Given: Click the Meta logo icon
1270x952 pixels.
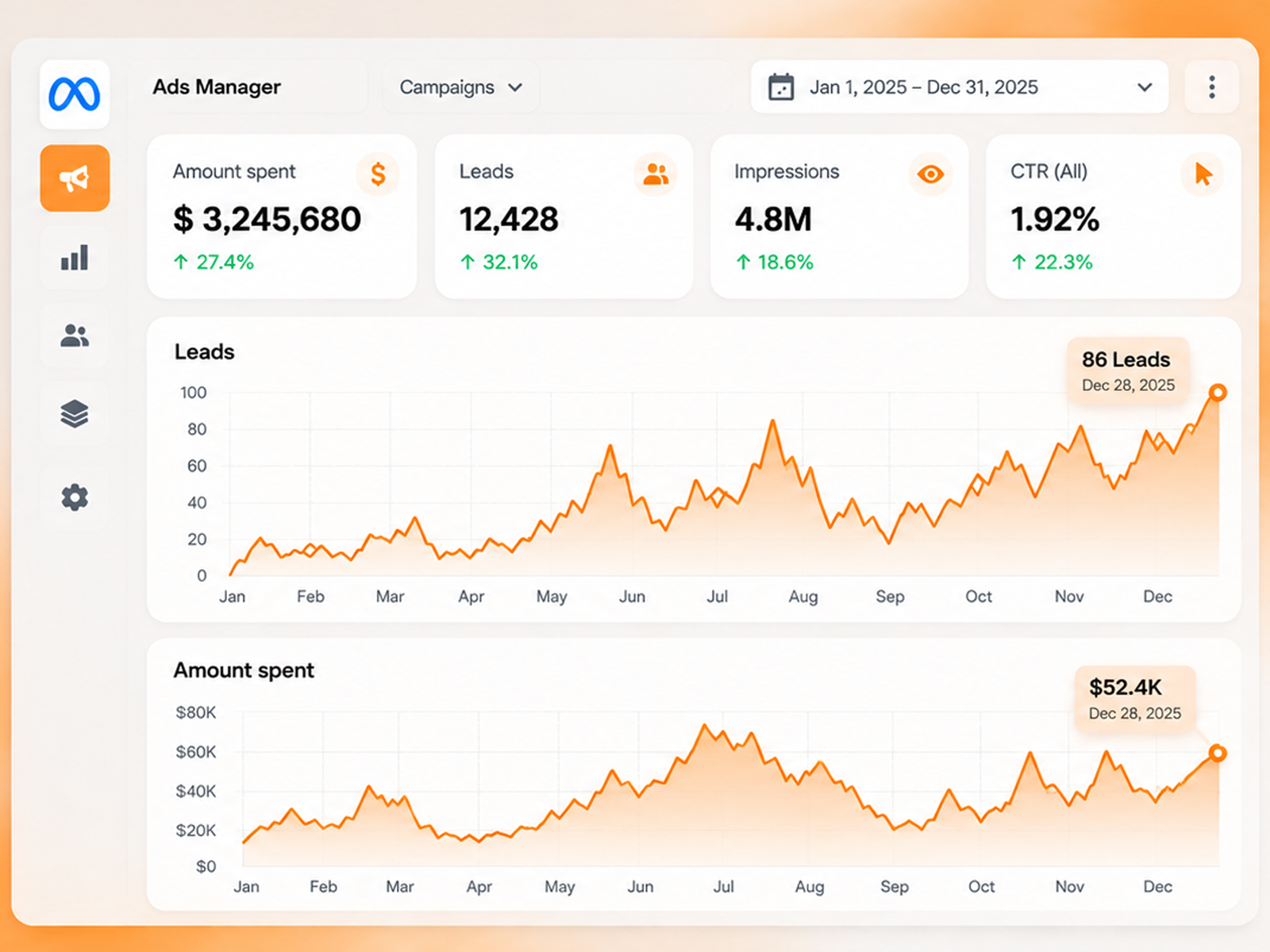Looking at the screenshot, I should [x=75, y=94].
